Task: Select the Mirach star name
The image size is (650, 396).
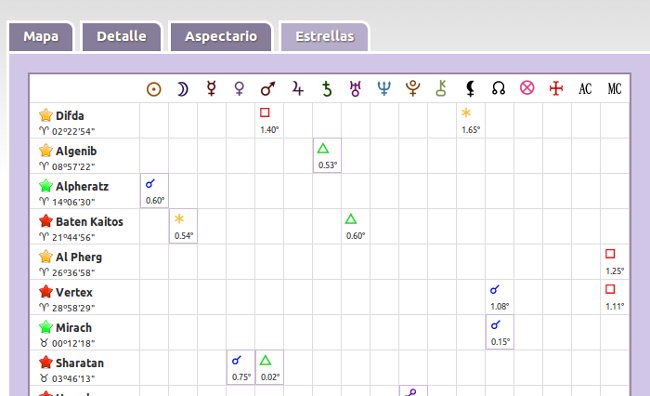Action: point(74,328)
